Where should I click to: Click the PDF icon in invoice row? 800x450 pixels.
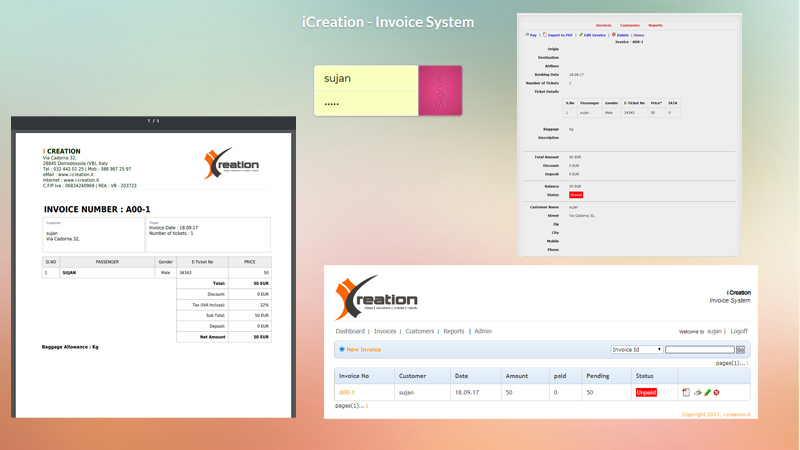686,393
